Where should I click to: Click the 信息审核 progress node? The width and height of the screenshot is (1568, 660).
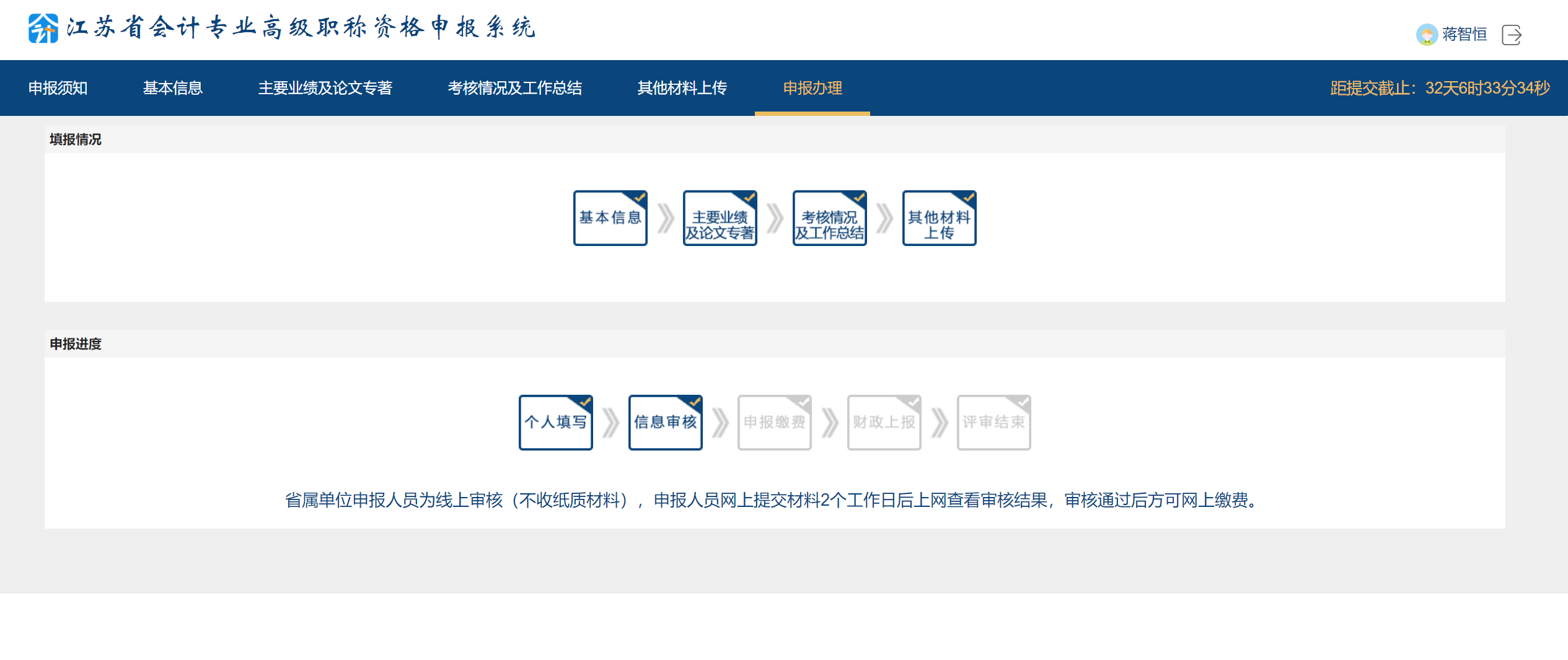665,422
